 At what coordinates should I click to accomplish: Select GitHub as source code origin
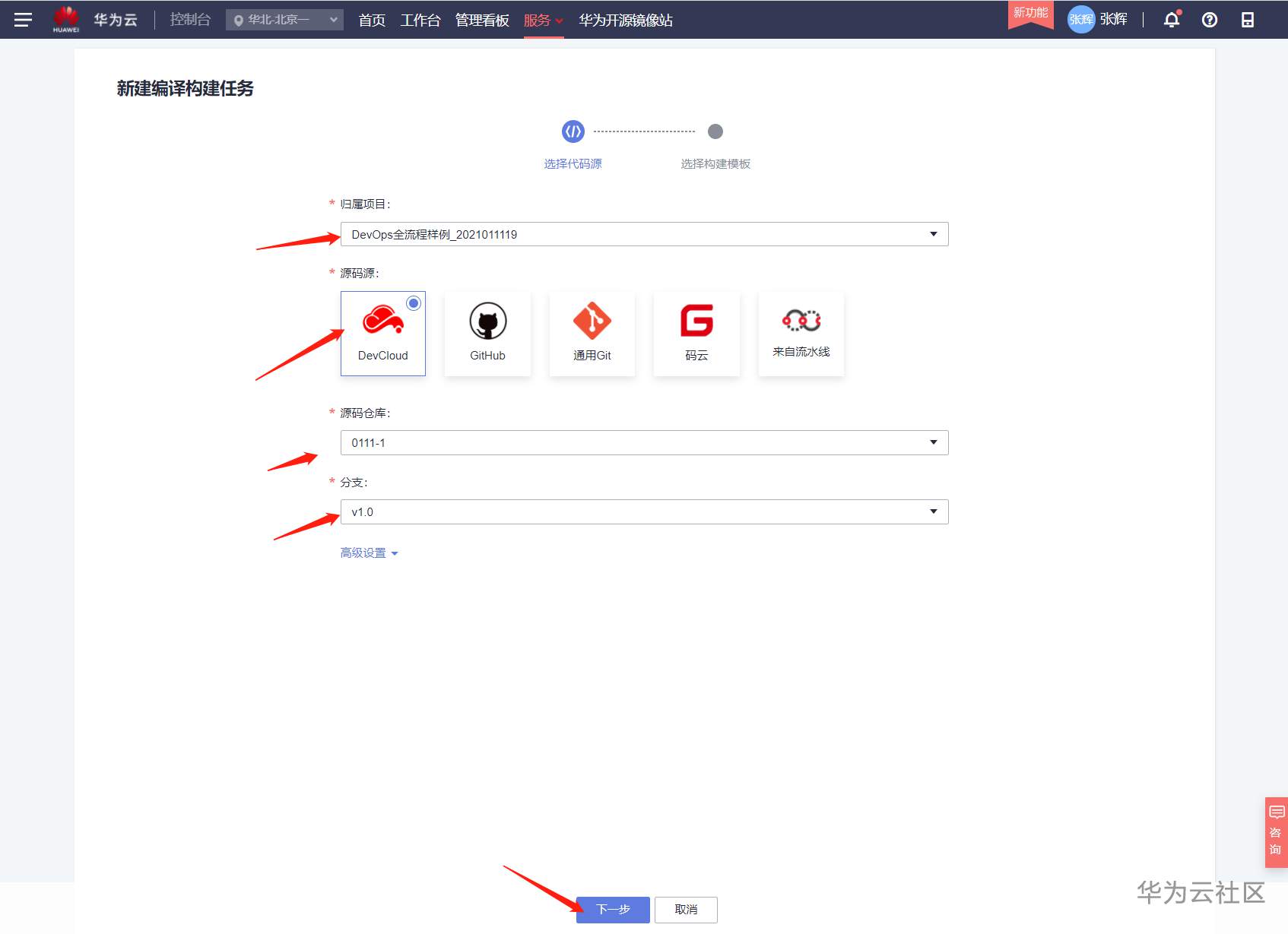pyautogui.click(x=487, y=334)
